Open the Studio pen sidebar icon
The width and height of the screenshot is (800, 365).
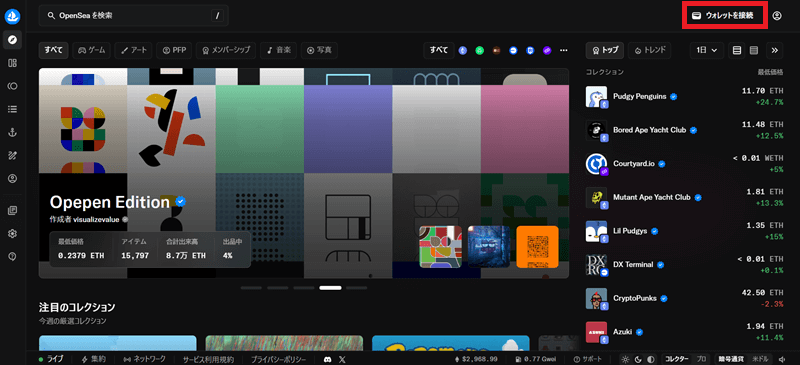point(12,155)
